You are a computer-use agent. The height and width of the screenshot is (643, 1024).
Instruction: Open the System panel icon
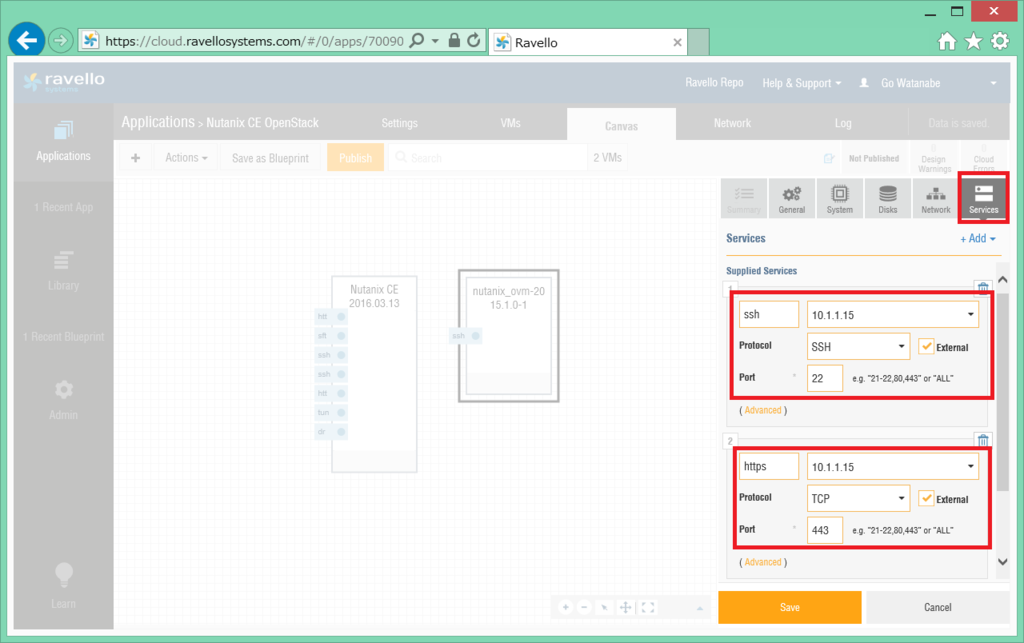coord(839,198)
